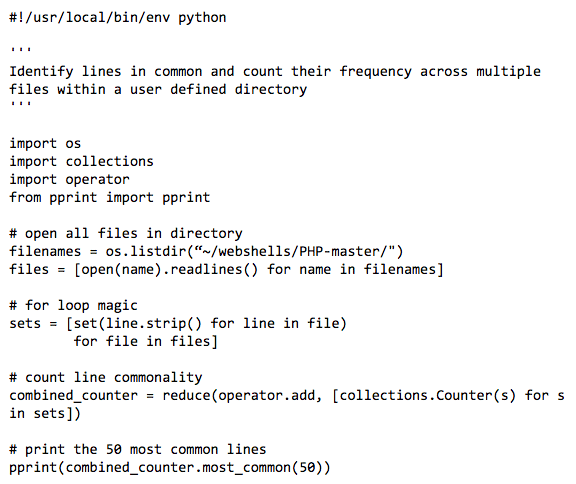Click the 'combined_counter' variable name
576x484 pixels.
(x=73, y=395)
